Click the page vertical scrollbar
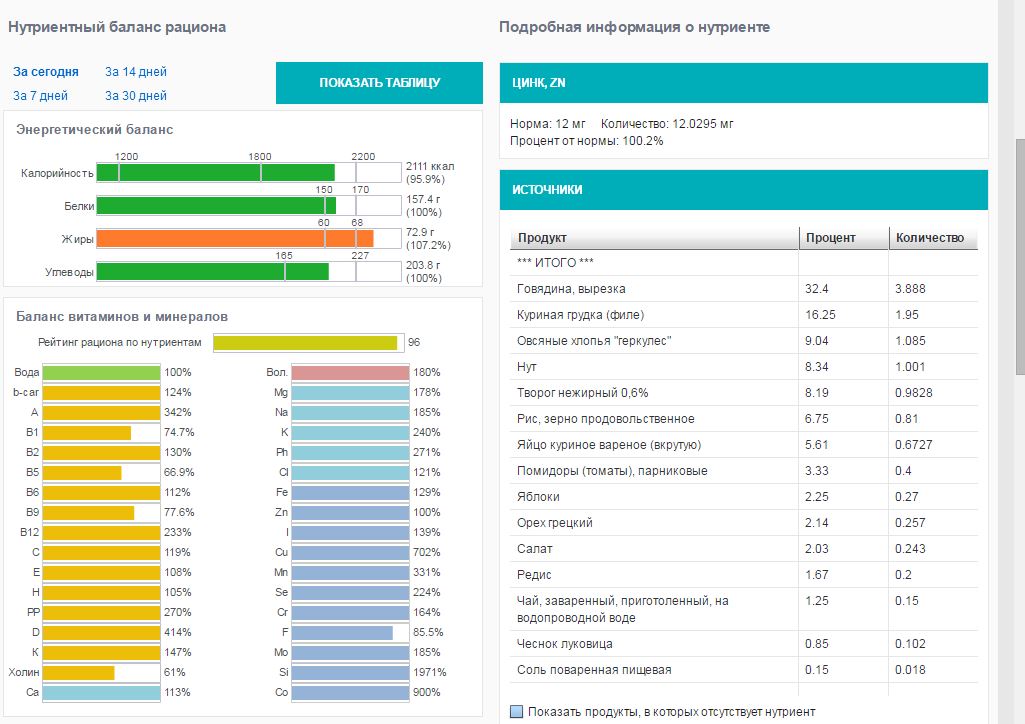 pyautogui.click(x=1019, y=250)
